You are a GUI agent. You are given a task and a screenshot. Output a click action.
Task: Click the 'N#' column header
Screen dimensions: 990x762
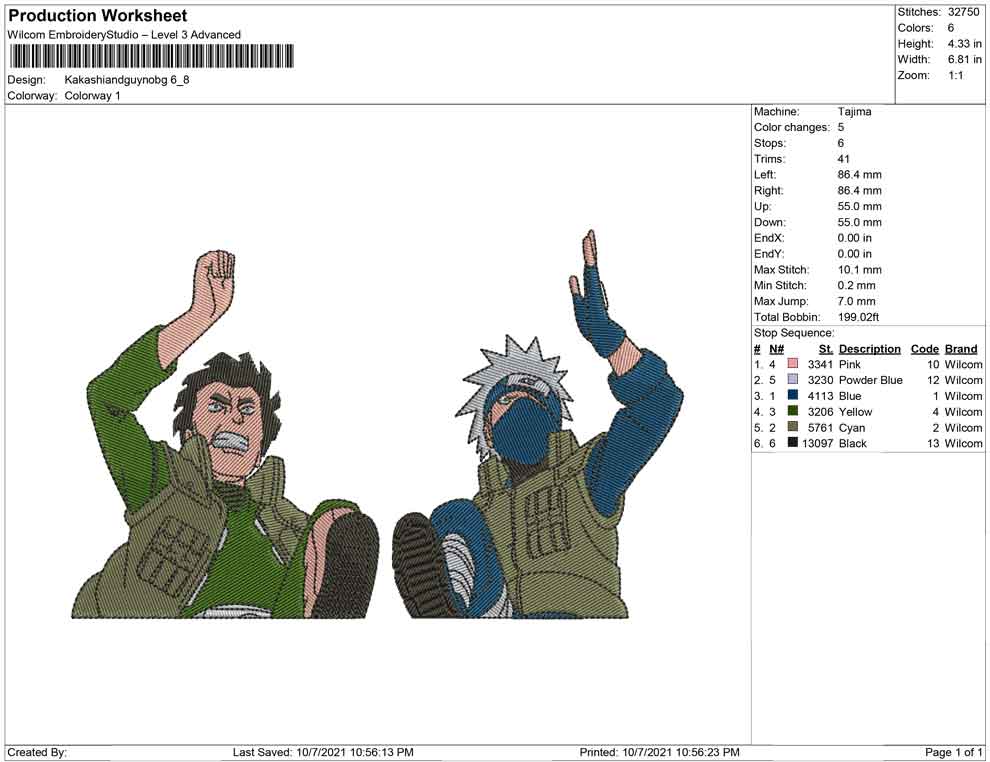pyautogui.click(x=776, y=349)
